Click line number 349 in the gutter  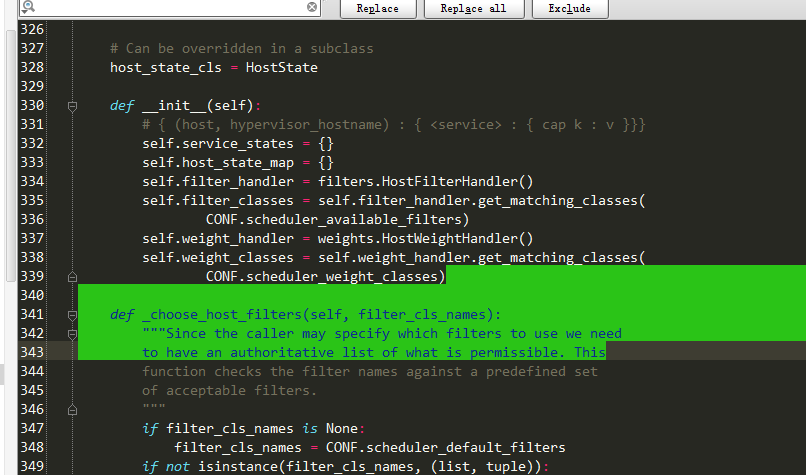click(x=32, y=466)
